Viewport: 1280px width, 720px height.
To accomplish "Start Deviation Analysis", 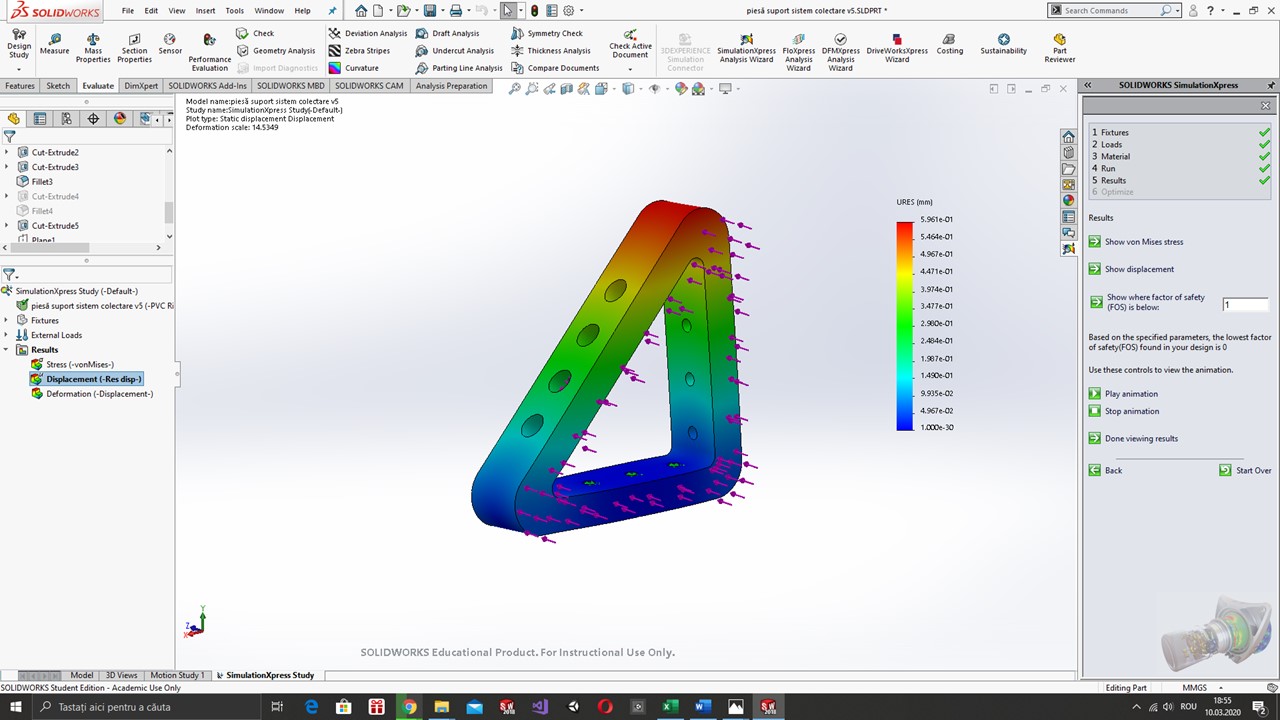I will point(368,33).
